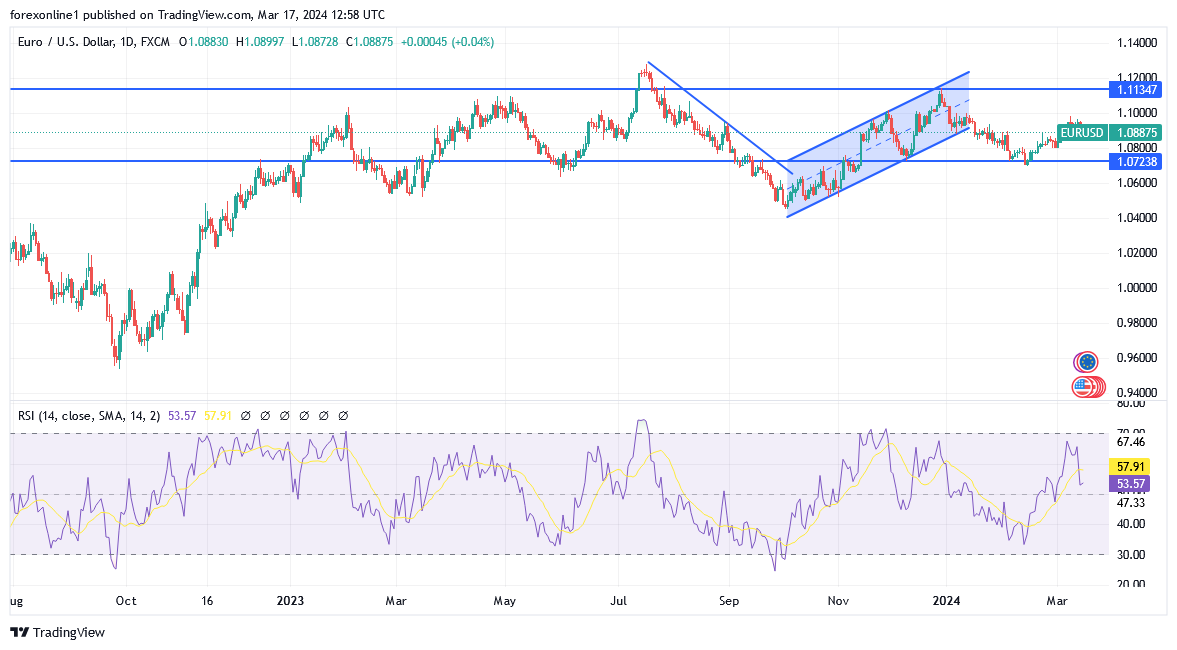Screen dimensions: 1177x650
Task: Click the 1.06000 price scale label
Action: (x=1136, y=182)
